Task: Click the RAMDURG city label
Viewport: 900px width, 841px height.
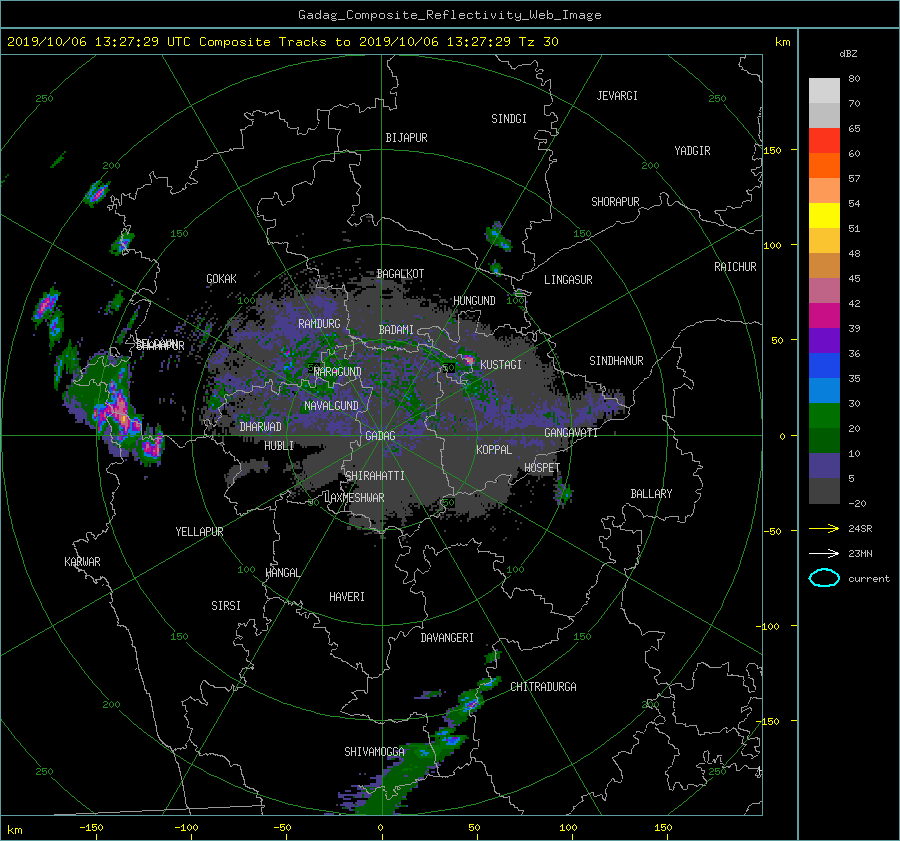Action: coord(319,324)
